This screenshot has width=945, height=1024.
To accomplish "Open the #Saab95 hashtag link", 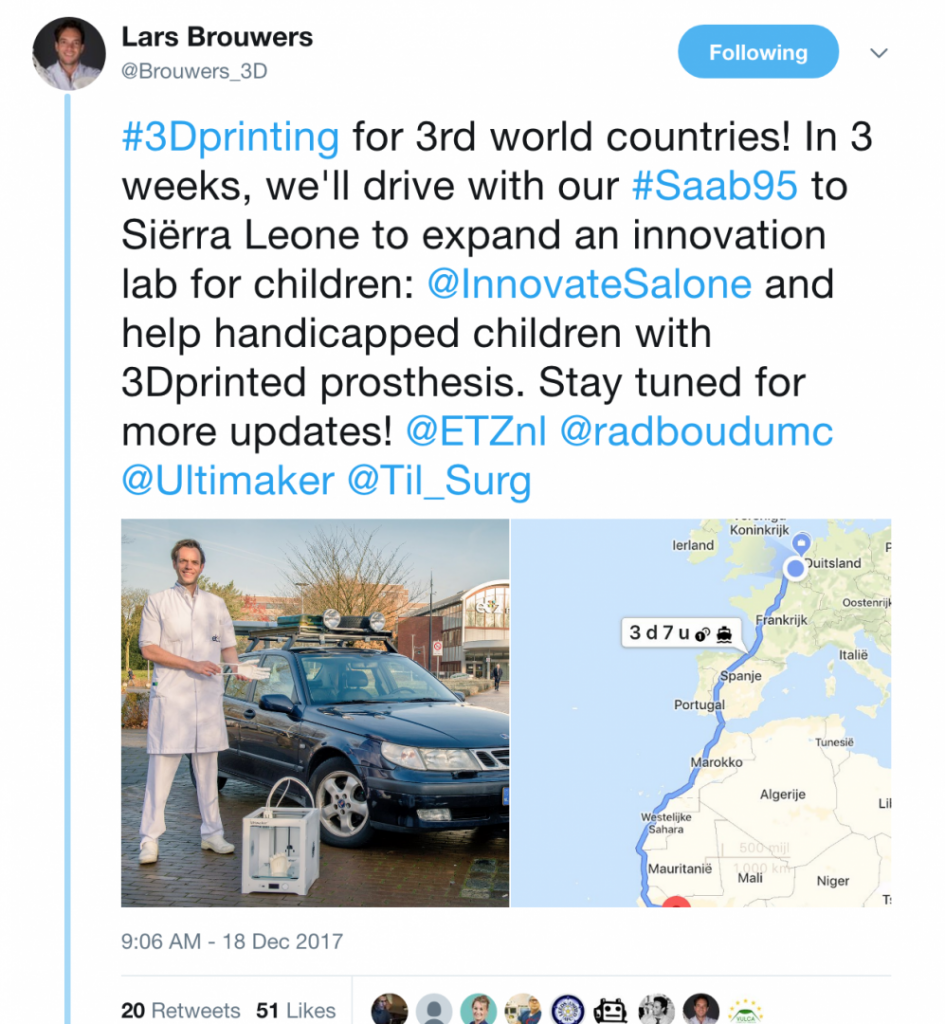I will [715, 185].
